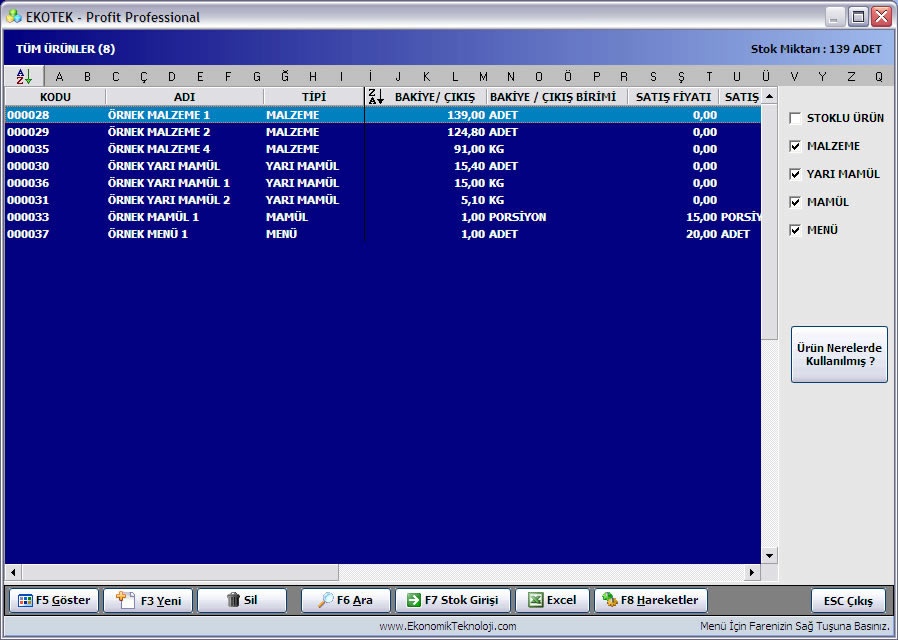Click the www.EkonomikTeknoloji.com link
This screenshot has width=898, height=640.
(x=448, y=626)
